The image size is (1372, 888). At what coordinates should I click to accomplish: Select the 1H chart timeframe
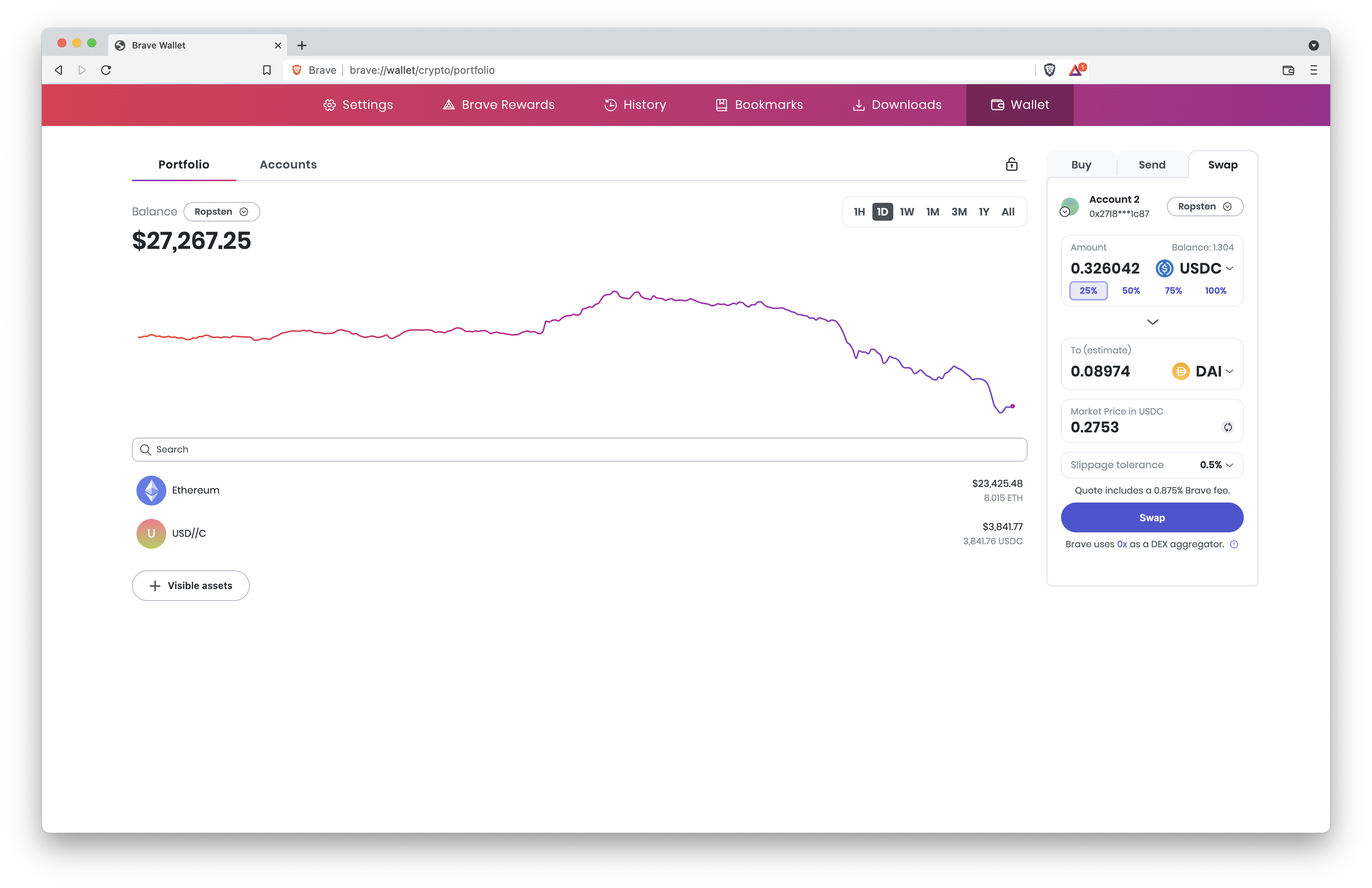tap(859, 211)
